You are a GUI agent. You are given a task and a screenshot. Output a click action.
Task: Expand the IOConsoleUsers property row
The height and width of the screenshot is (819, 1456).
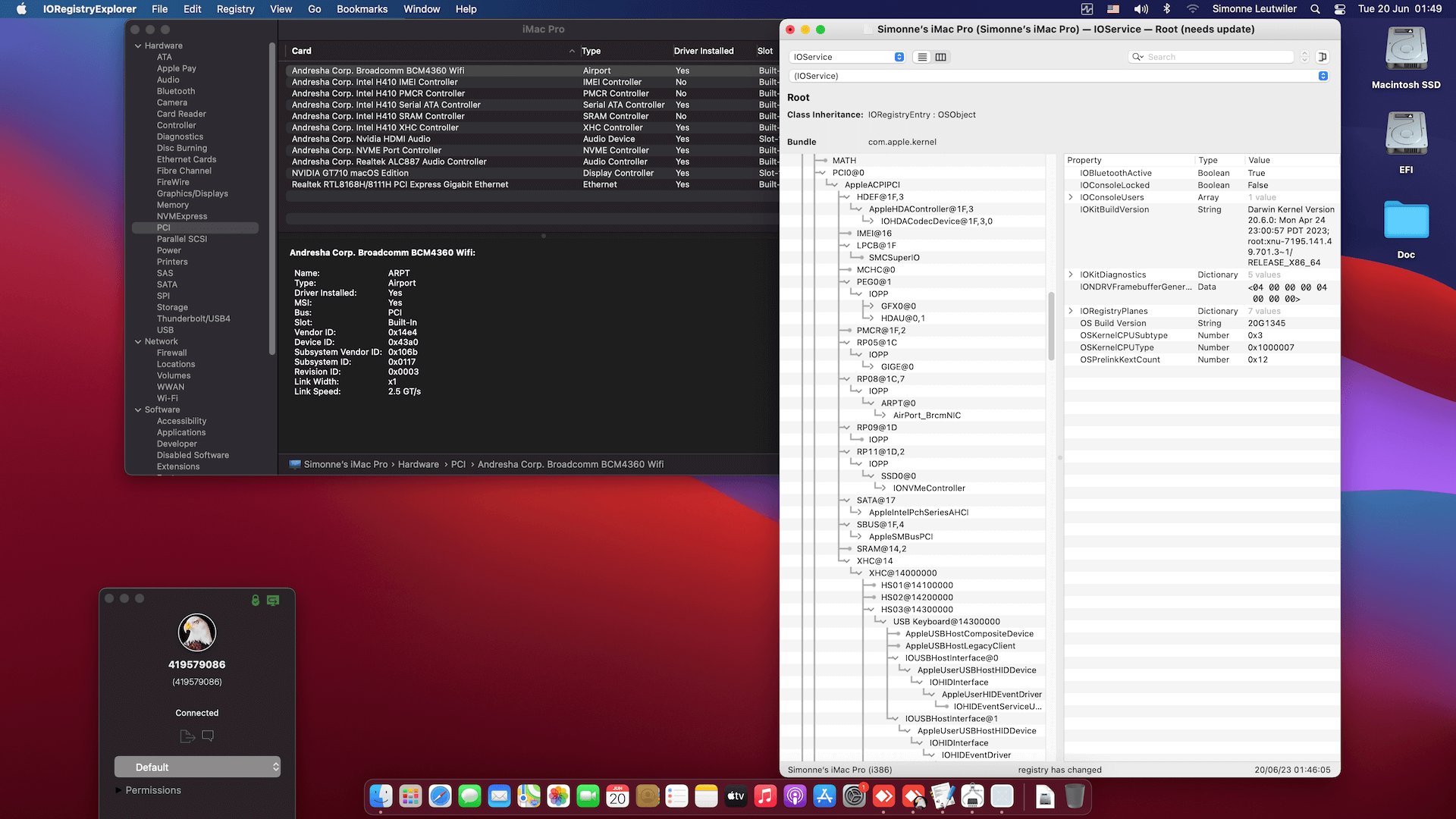tap(1070, 197)
